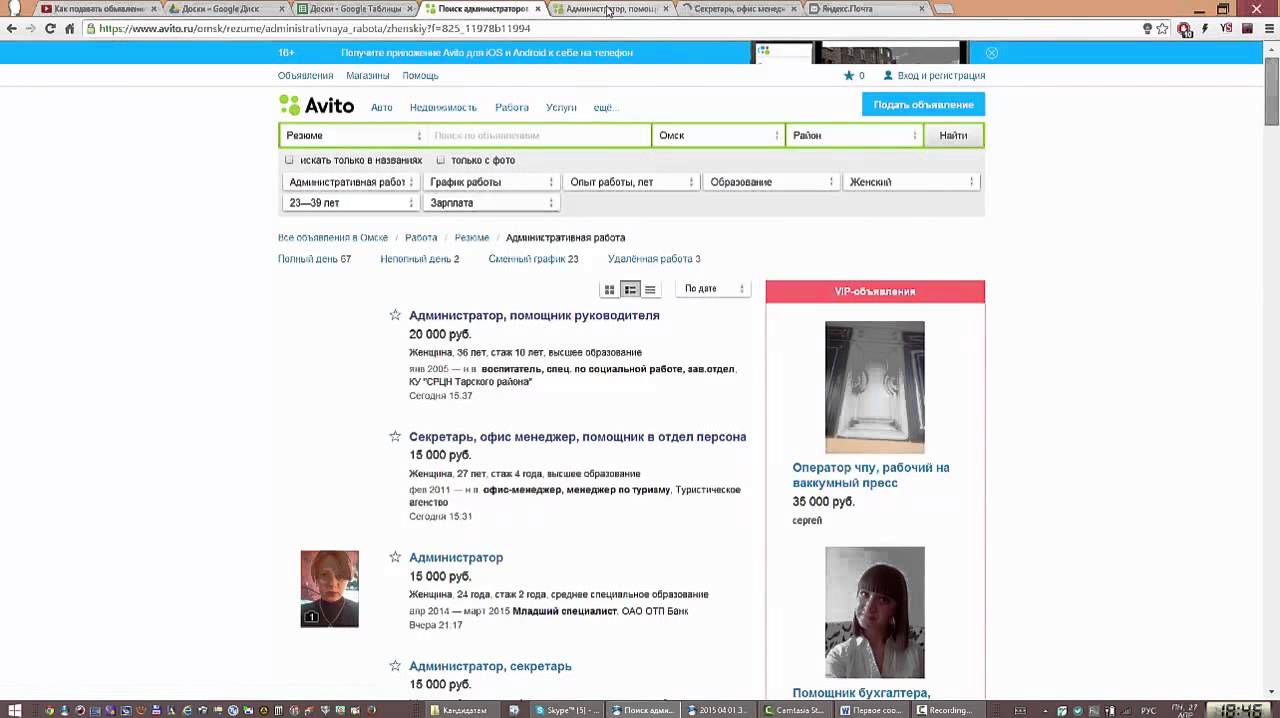Open the 'Женский' gender dropdown
1280x718 pixels.
click(911, 182)
